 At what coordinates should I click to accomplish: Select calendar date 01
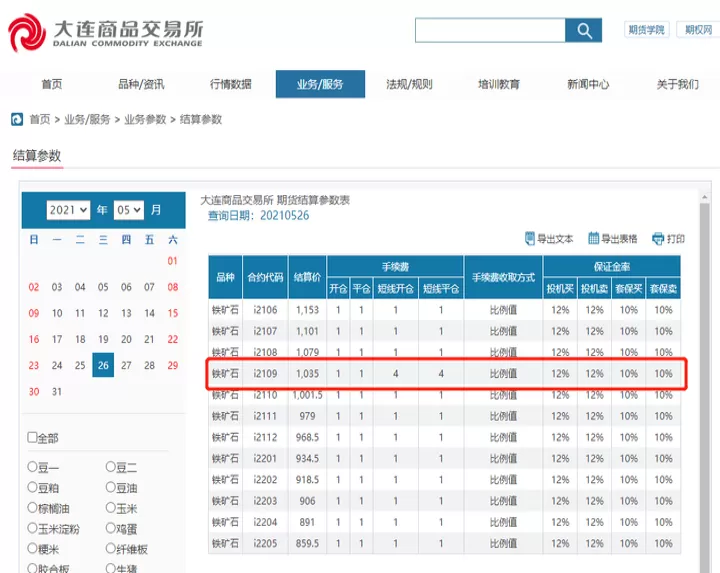point(172,261)
